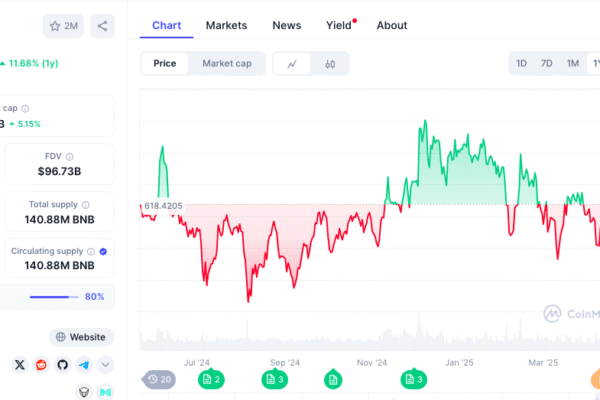Open the Telegram social icon
The height and width of the screenshot is (400, 600).
pos(84,364)
